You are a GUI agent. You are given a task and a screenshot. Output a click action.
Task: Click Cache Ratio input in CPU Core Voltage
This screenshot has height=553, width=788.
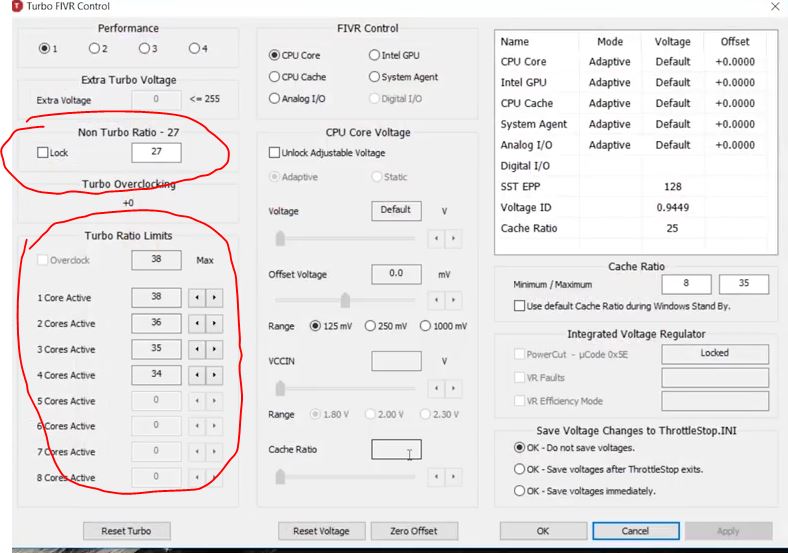point(397,449)
